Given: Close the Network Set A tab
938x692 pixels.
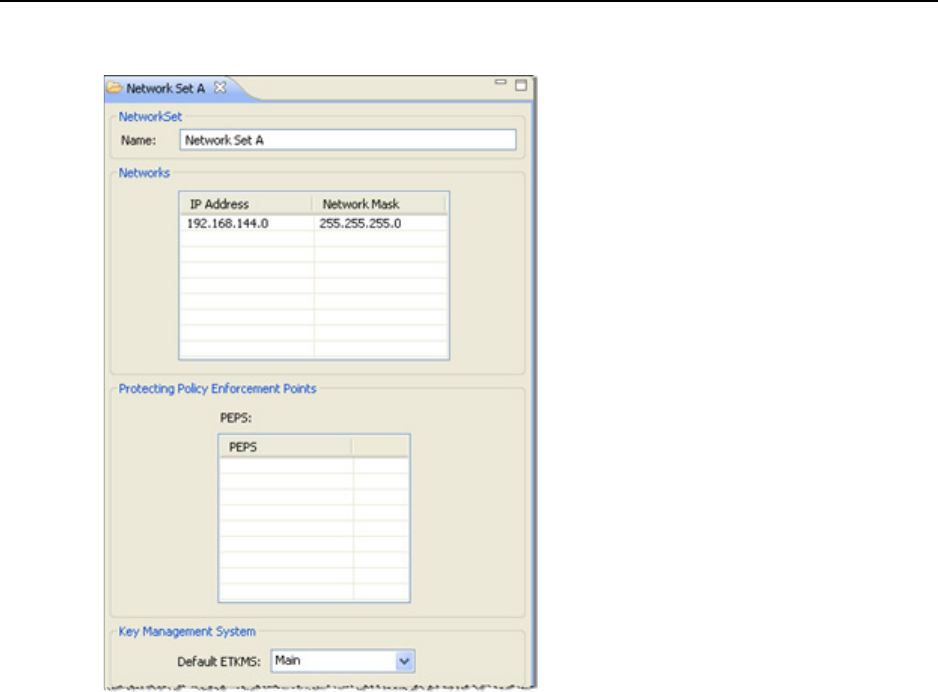Looking at the screenshot, I should coord(220,88).
